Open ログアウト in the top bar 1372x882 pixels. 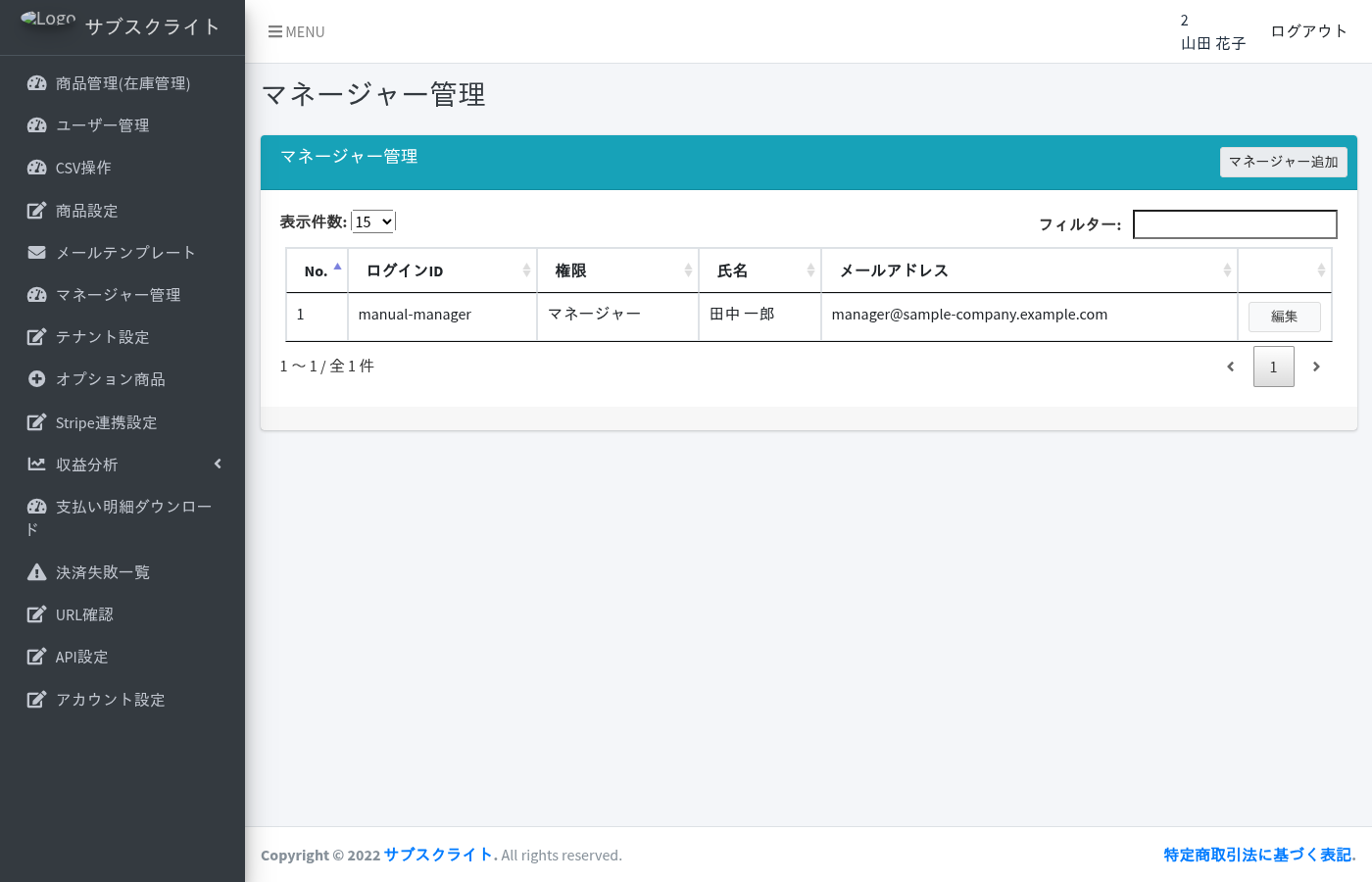tap(1309, 30)
